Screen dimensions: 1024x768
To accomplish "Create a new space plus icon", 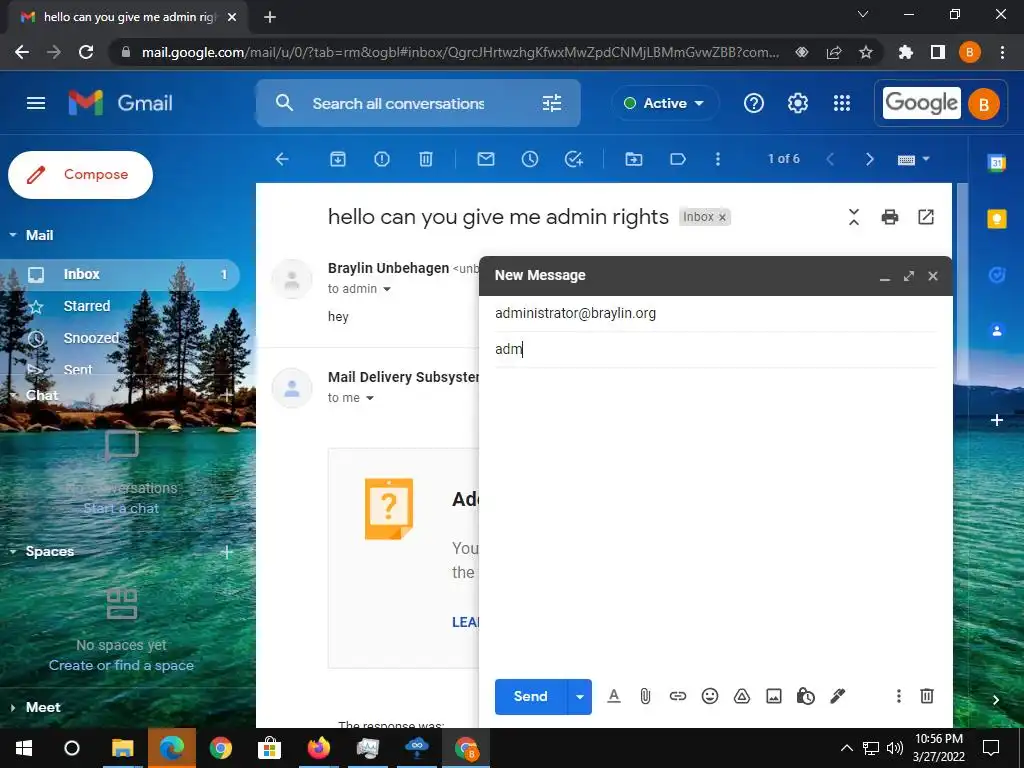I will 227,552.
